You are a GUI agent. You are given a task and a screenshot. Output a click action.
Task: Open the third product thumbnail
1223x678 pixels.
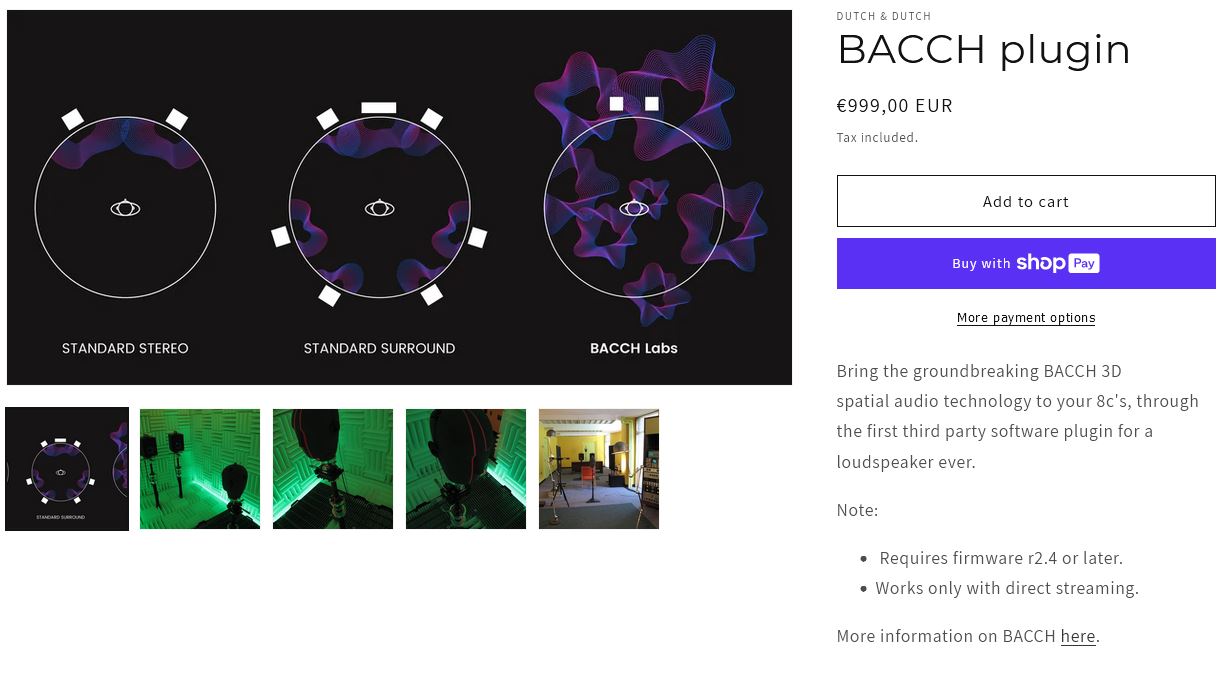(333, 469)
